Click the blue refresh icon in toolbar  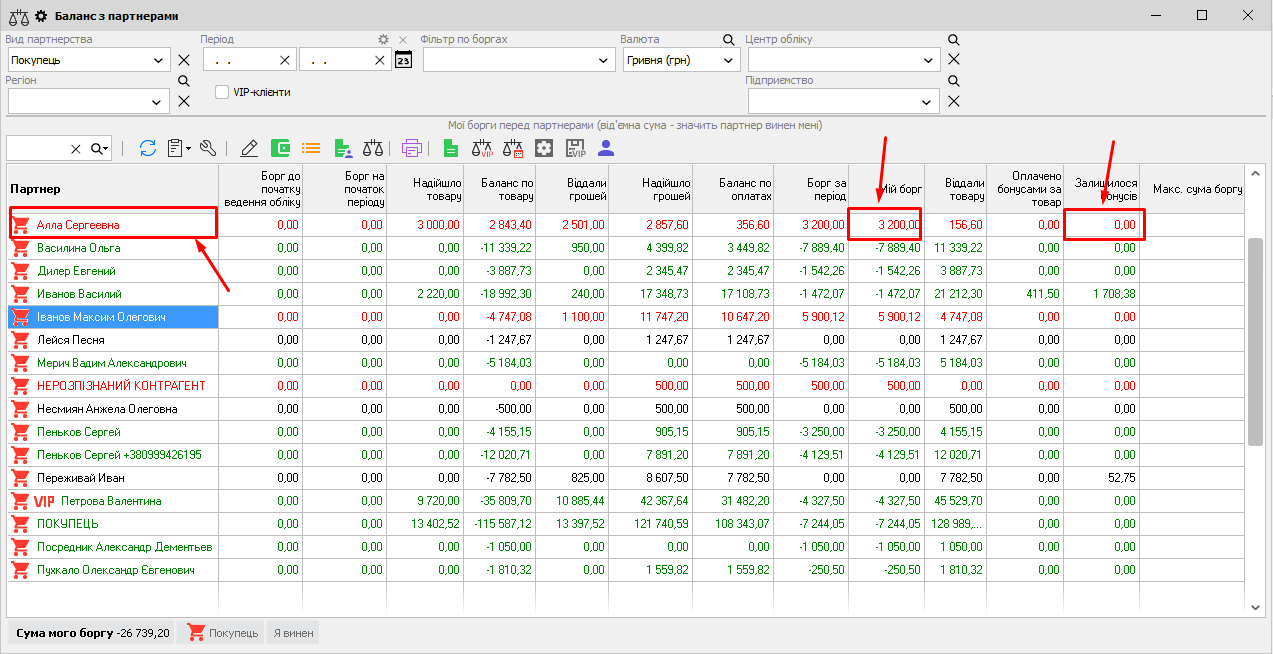pyautogui.click(x=148, y=148)
